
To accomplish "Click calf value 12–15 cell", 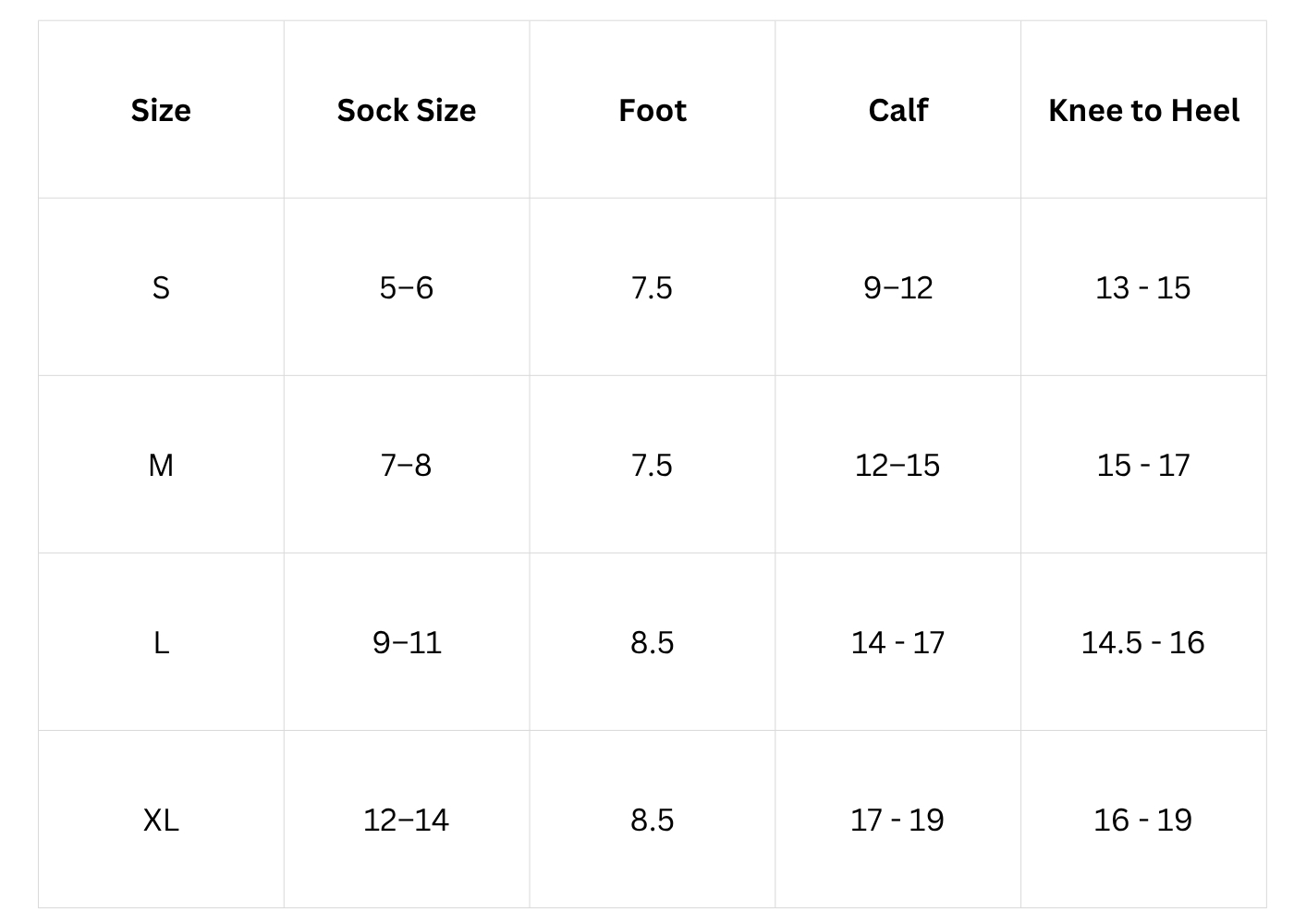I will point(897,465).
